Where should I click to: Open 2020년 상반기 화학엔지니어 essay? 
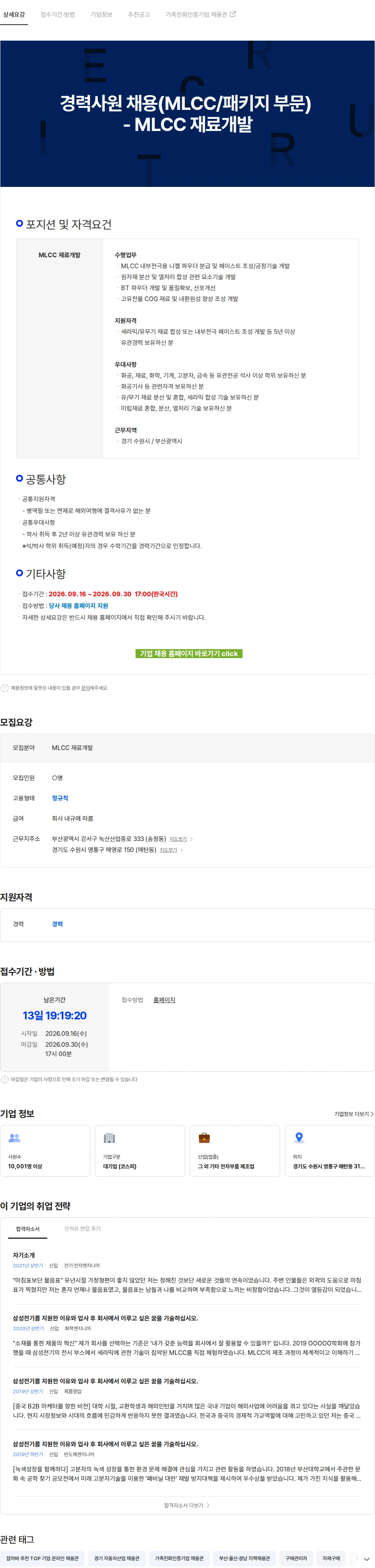point(187,1335)
